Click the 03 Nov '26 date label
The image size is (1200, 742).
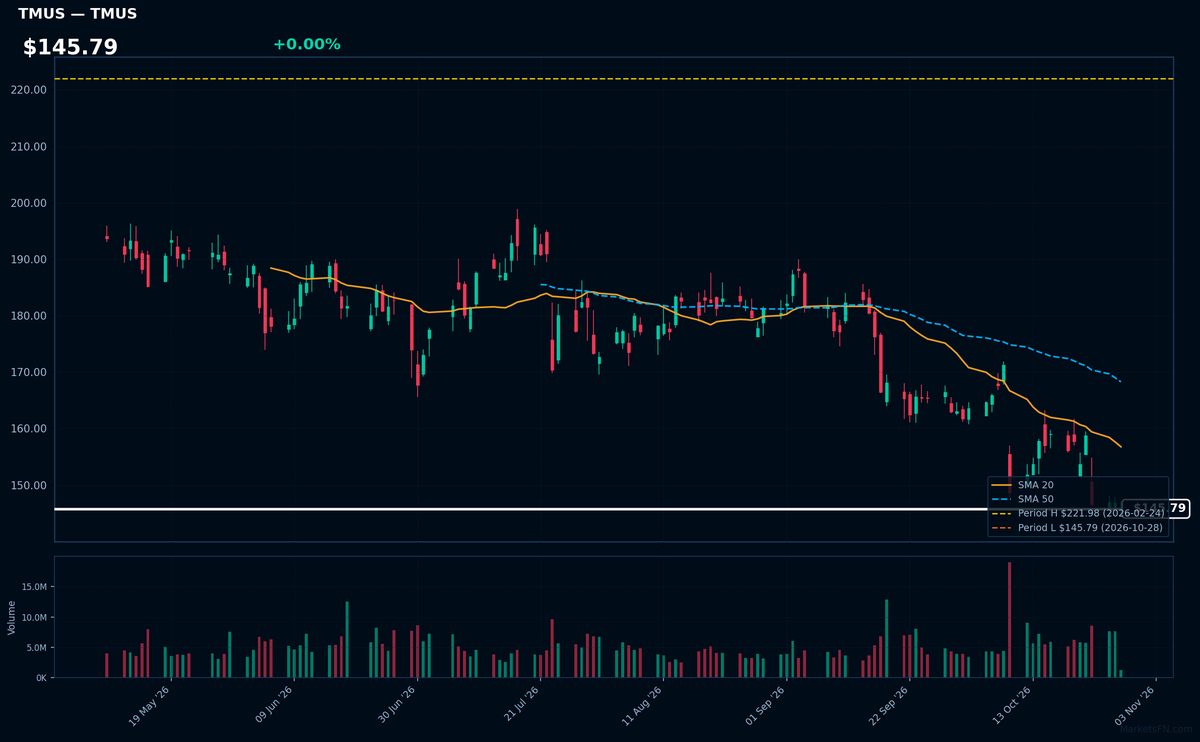(1135, 707)
